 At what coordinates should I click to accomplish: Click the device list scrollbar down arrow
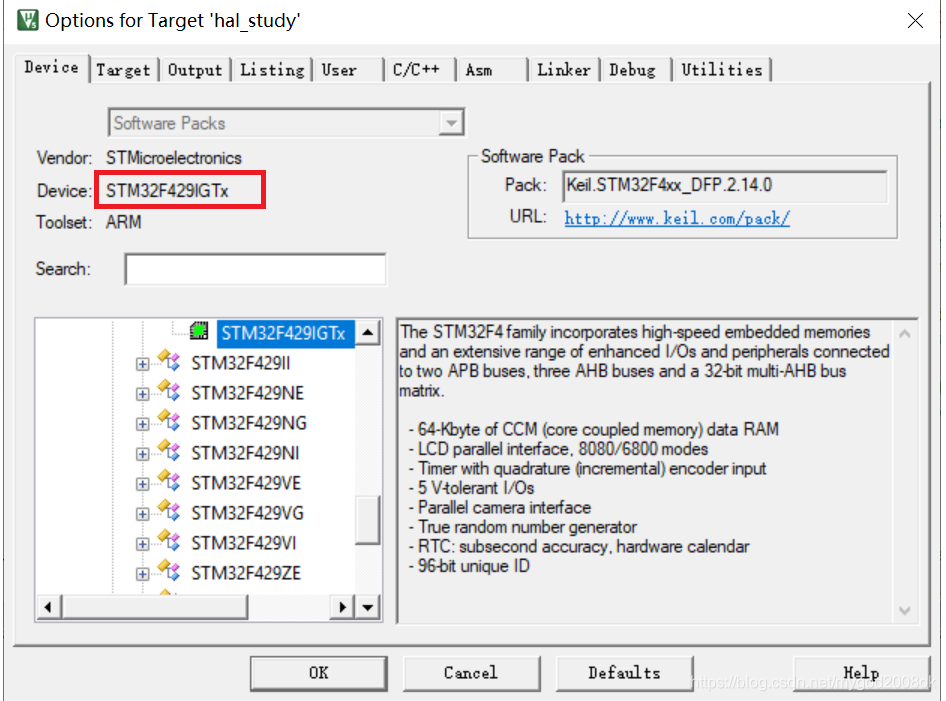[x=367, y=606]
